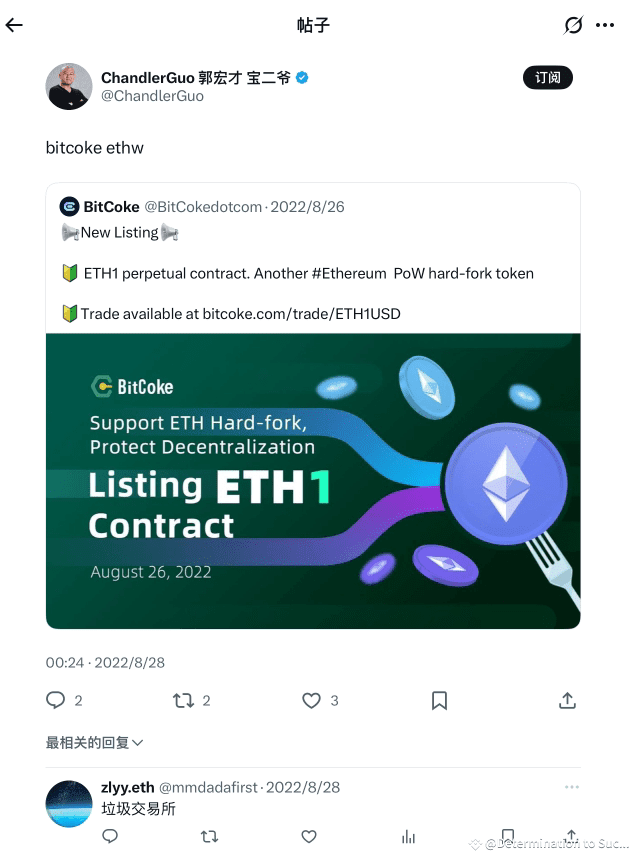Like zlyy.eth's comment

tap(309, 836)
